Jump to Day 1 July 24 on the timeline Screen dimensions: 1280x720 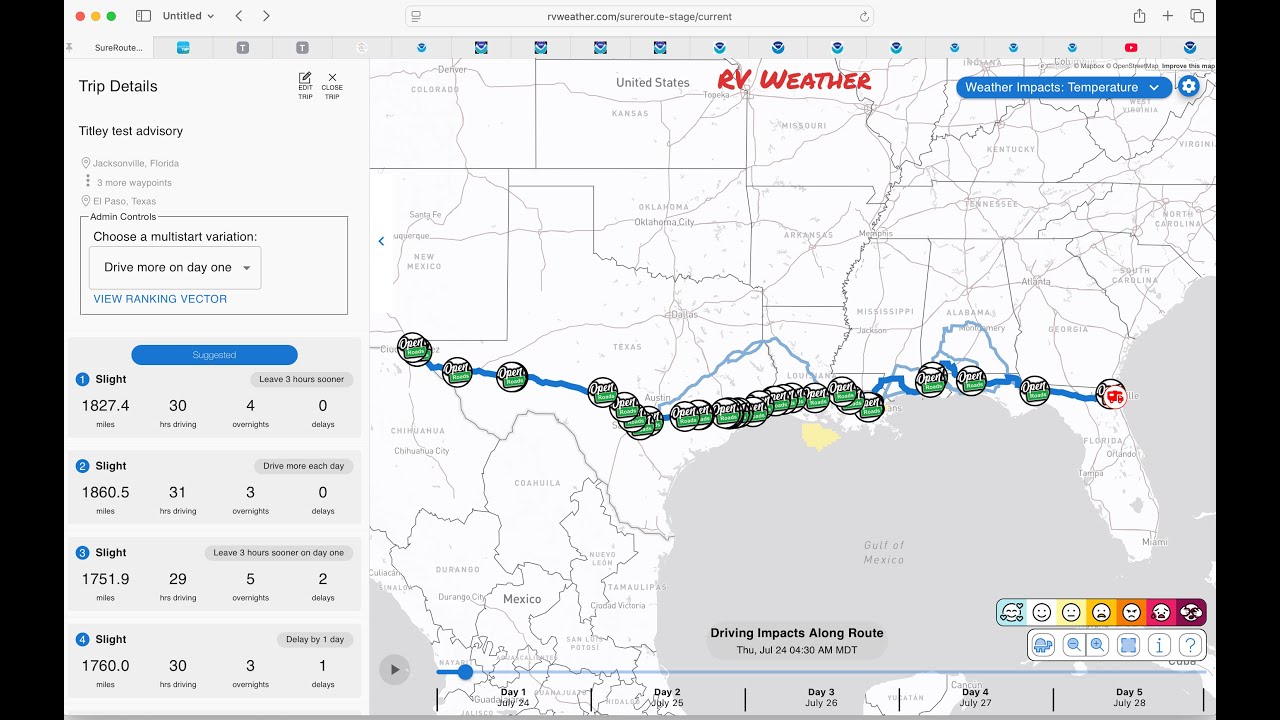[513, 697]
